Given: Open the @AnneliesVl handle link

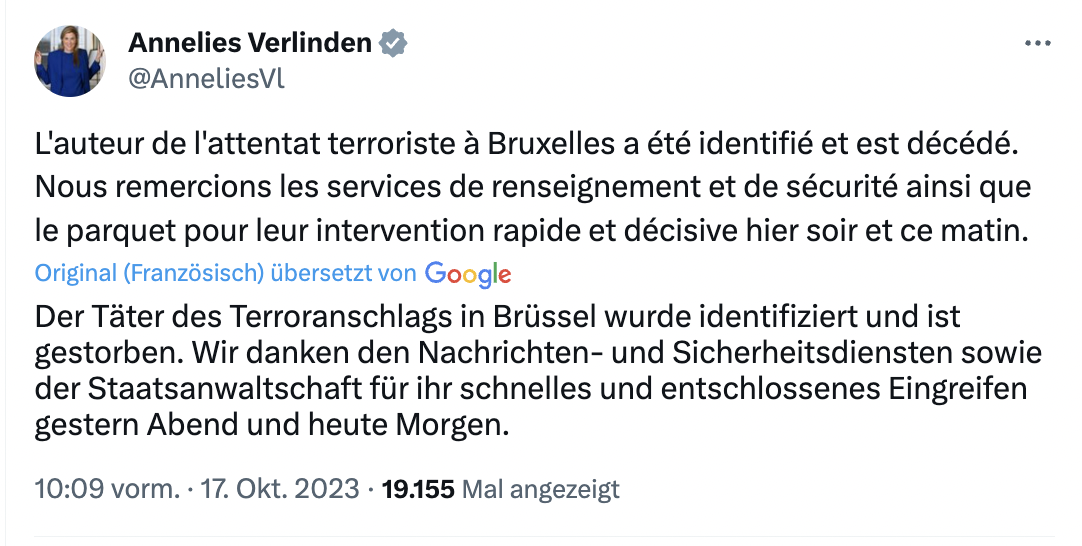Looking at the screenshot, I should click(x=206, y=79).
